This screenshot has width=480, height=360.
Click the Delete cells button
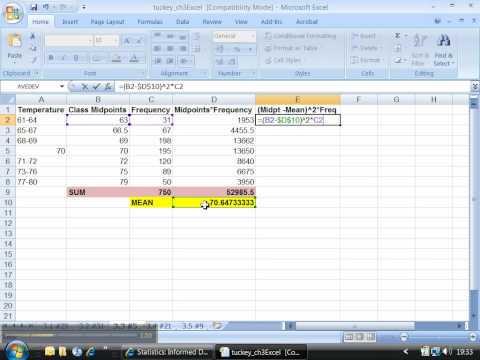(x=365, y=48)
